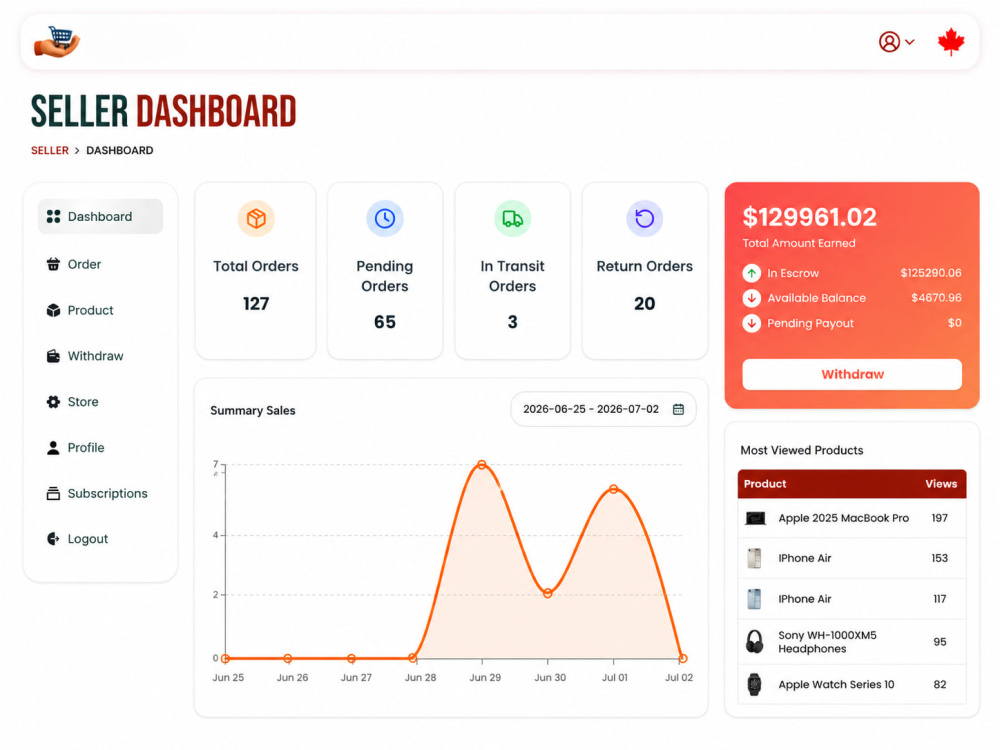Click the Available Balance amount $4670.96
Screen dimensions: 1000x750
pos(936,298)
